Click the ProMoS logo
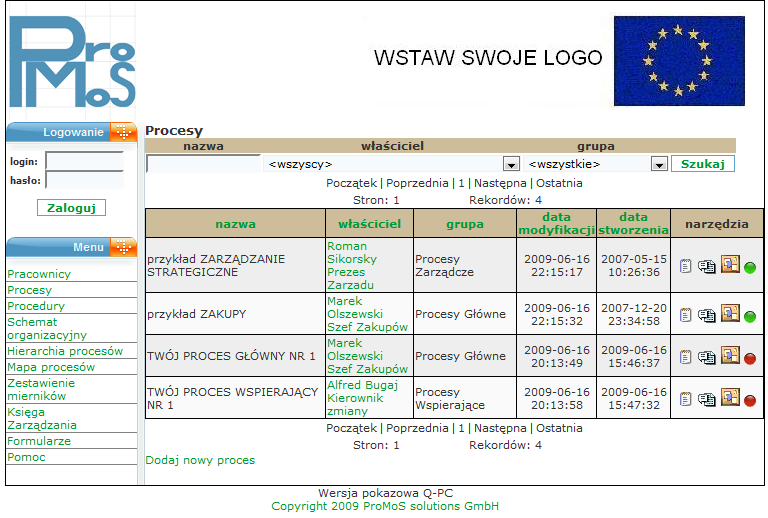This screenshot has width=768, height=518. [72, 61]
